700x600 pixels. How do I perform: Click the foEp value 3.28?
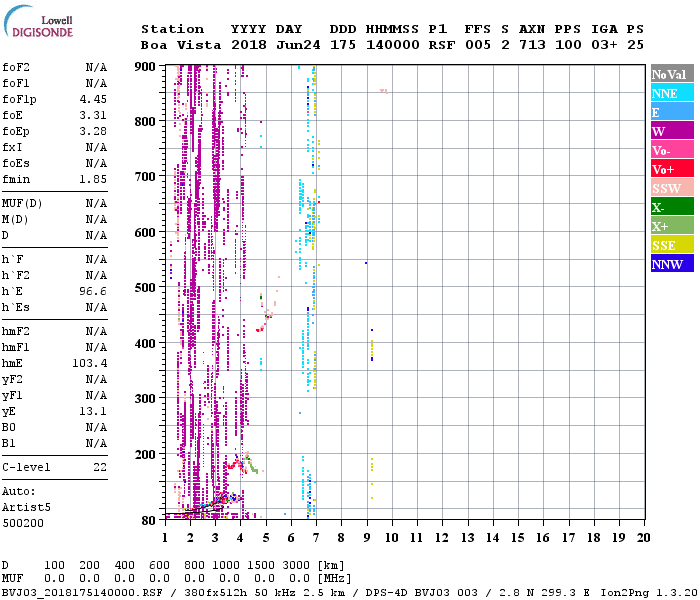[93, 131]
